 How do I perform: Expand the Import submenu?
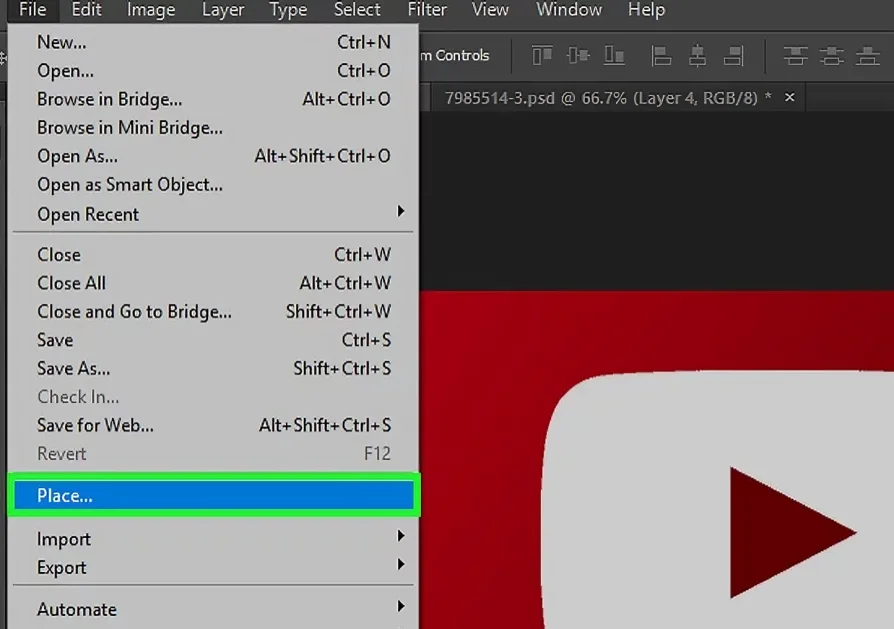coord(214,539)
